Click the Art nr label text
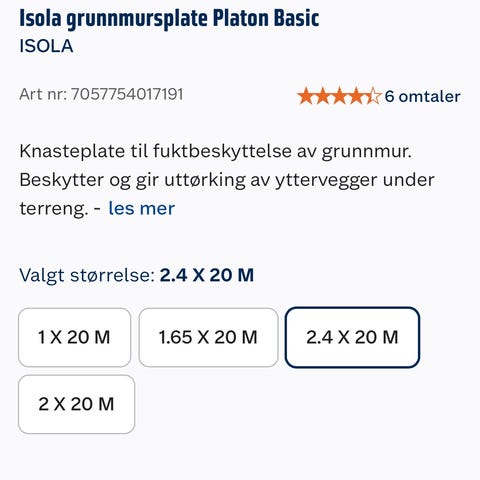 [x=43, y=94]
